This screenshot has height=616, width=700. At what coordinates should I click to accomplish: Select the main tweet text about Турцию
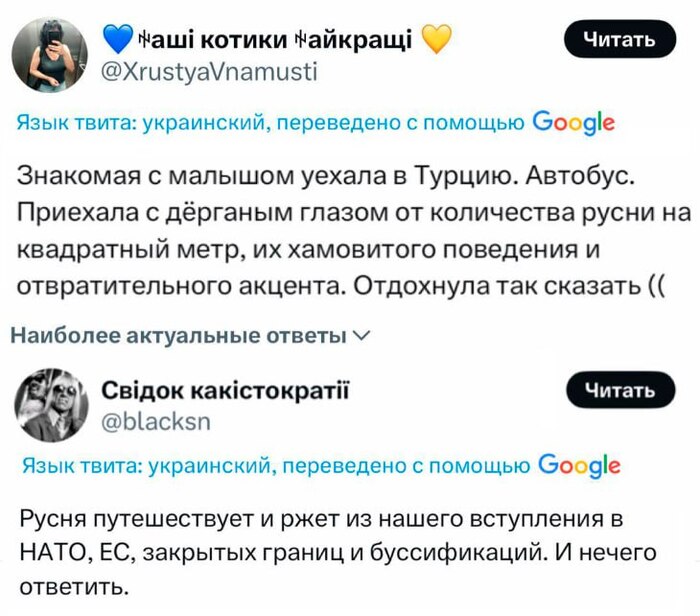tap(354, 231)
